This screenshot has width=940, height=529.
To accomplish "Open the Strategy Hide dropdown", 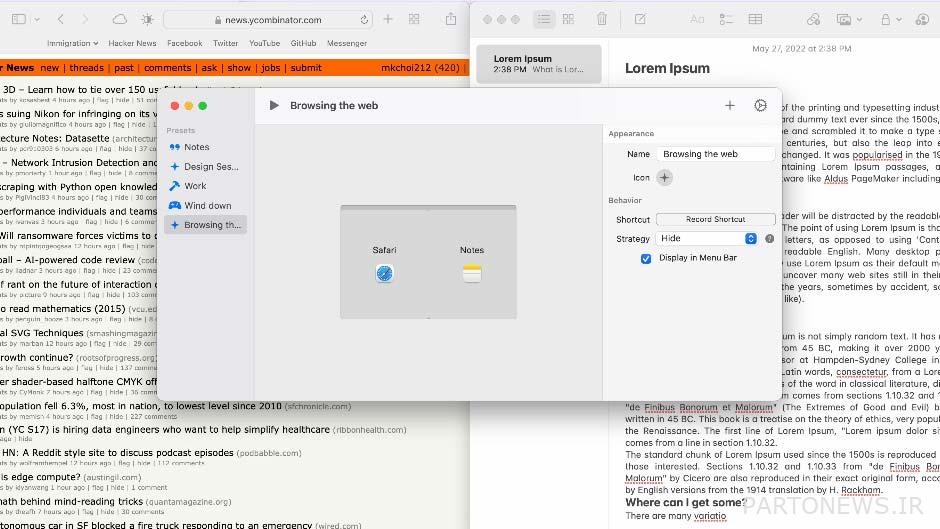I will tap(707, 239).
